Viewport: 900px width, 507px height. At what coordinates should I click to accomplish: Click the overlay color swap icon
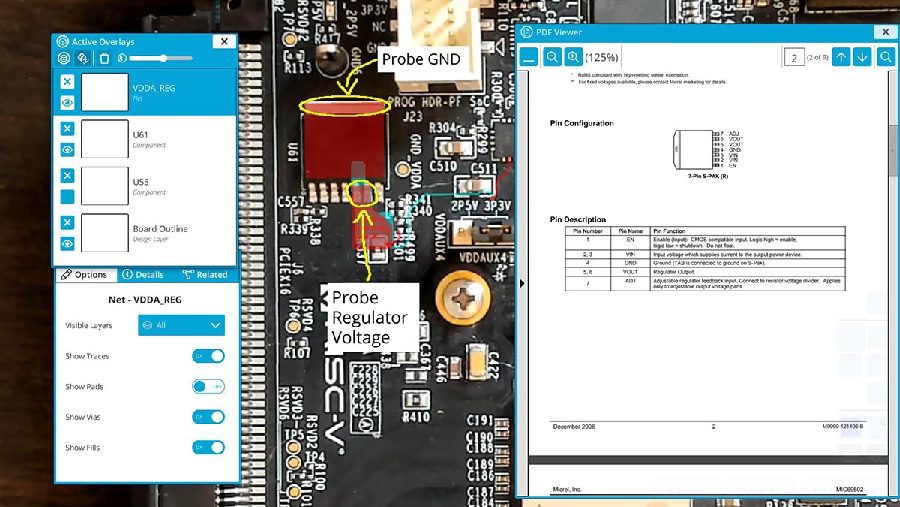(x=83, y=58)
